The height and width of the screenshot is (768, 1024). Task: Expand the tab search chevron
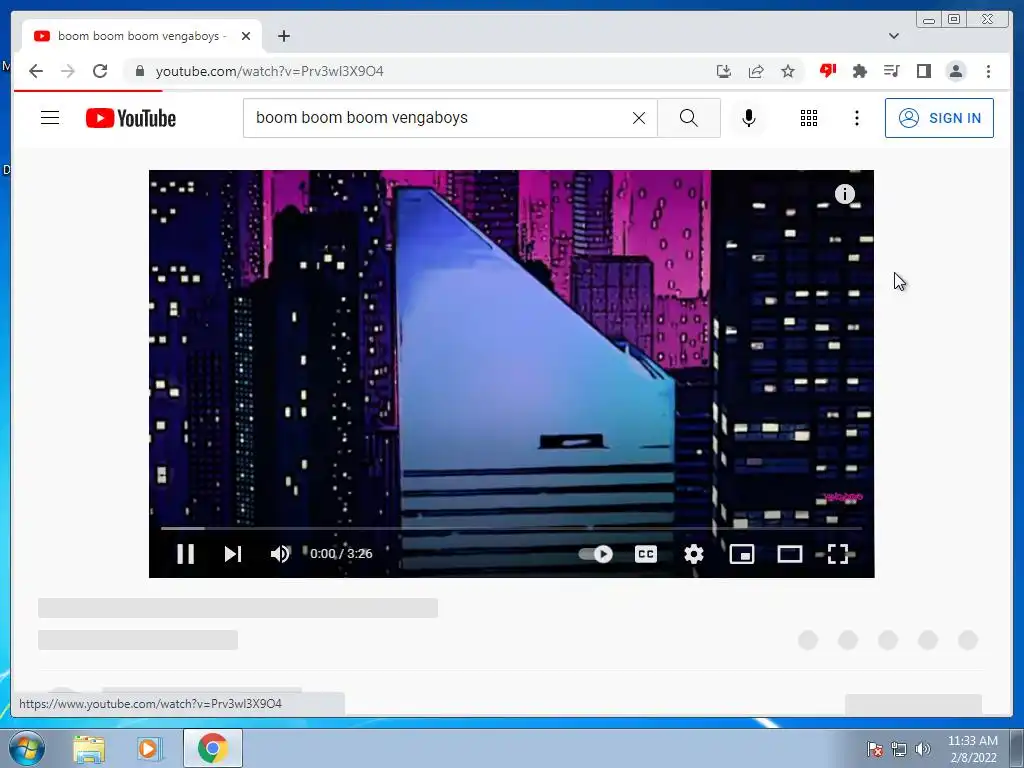click(894, 36)
